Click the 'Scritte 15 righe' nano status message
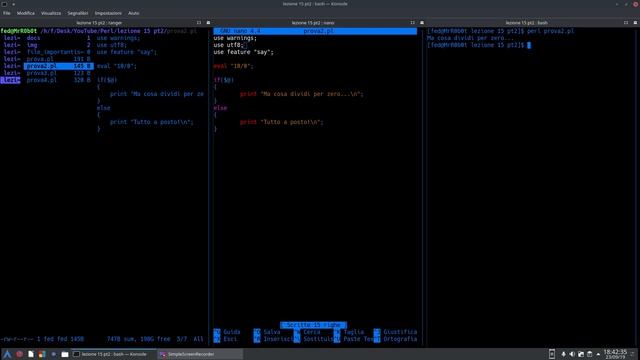This screenshot has width=640, height=360. click(313, 325)
